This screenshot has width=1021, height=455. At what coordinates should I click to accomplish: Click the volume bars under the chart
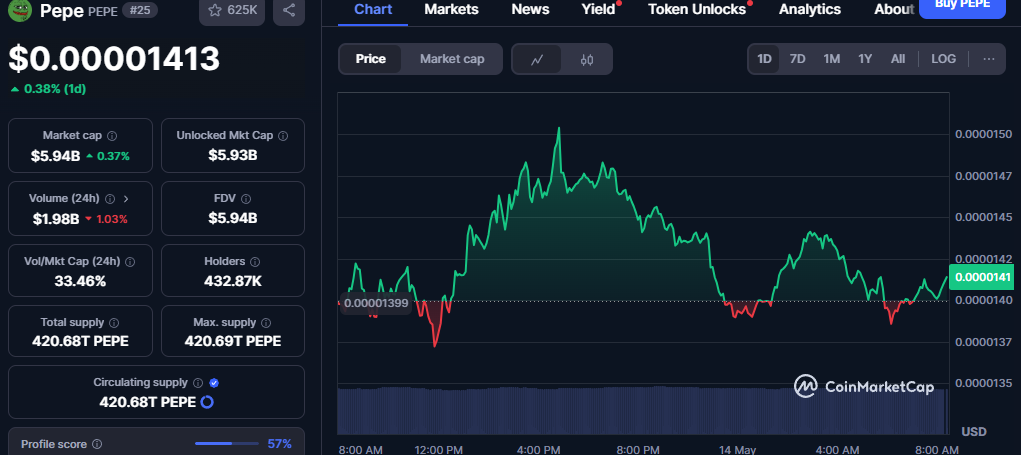pos(641,411)
